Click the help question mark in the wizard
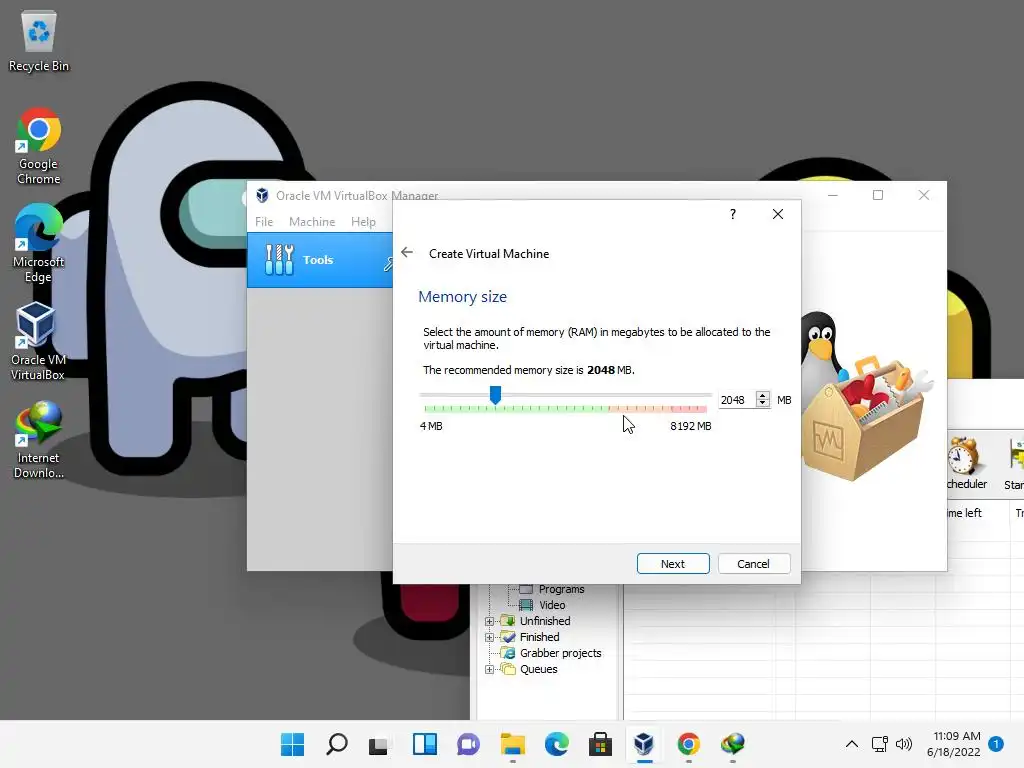 pyautogui.click(x=733, y=214)
